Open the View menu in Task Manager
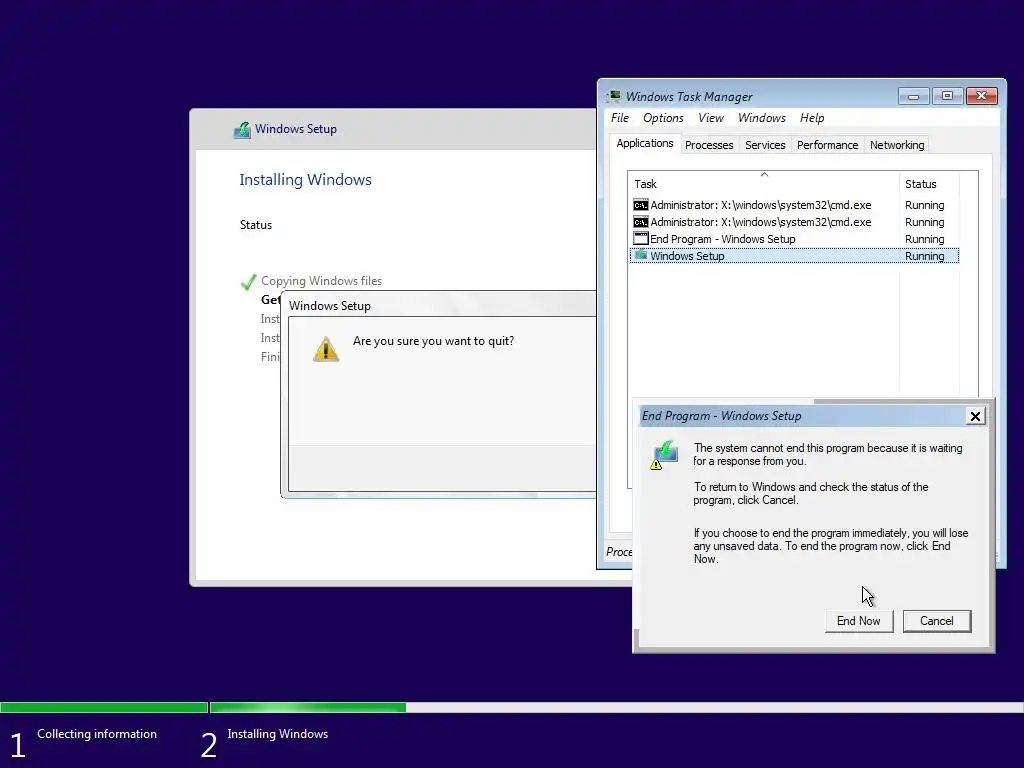The image size is (1024, 768). click(711, 118)
